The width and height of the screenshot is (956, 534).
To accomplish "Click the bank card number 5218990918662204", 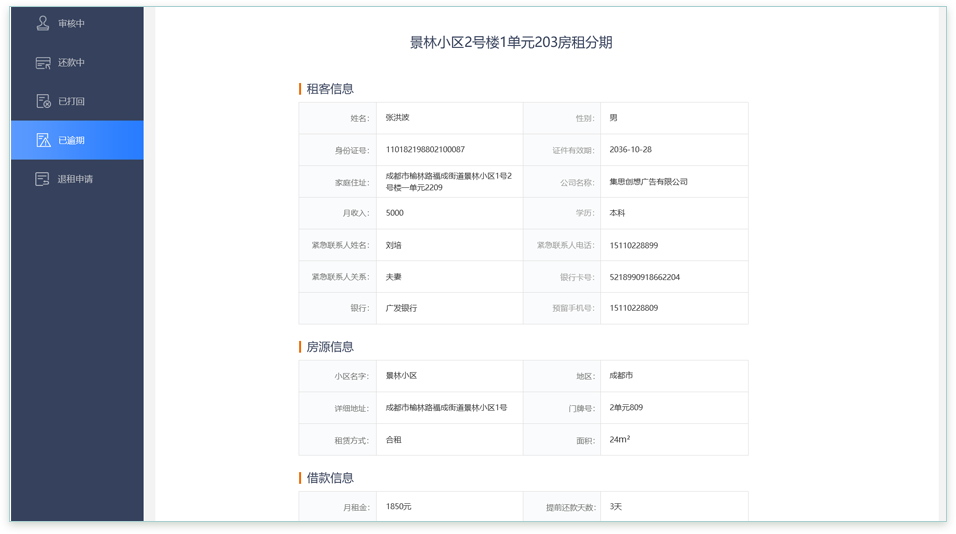I will tap(644, 277).
